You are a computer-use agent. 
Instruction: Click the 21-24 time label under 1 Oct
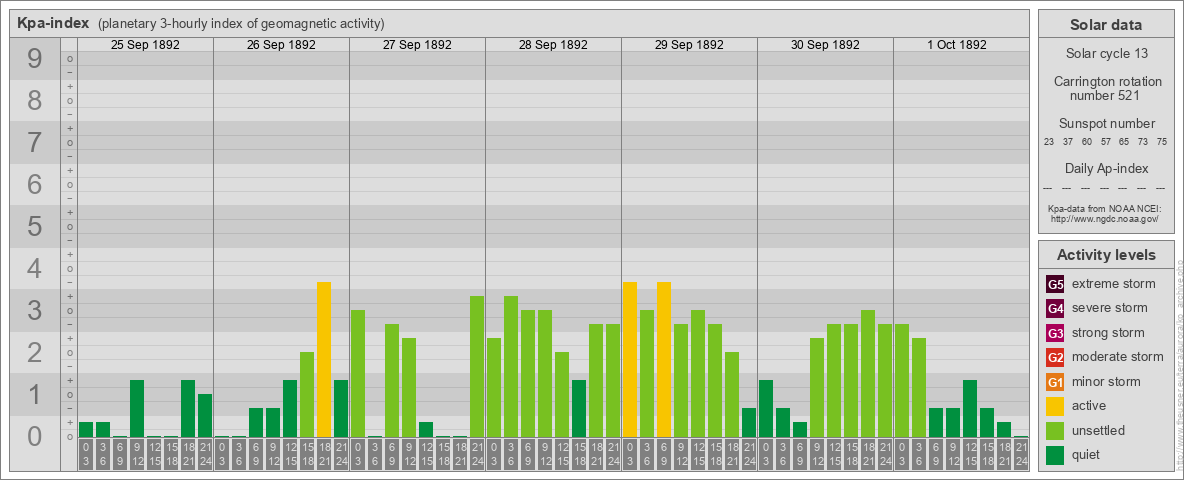[x=1021, y=454]
